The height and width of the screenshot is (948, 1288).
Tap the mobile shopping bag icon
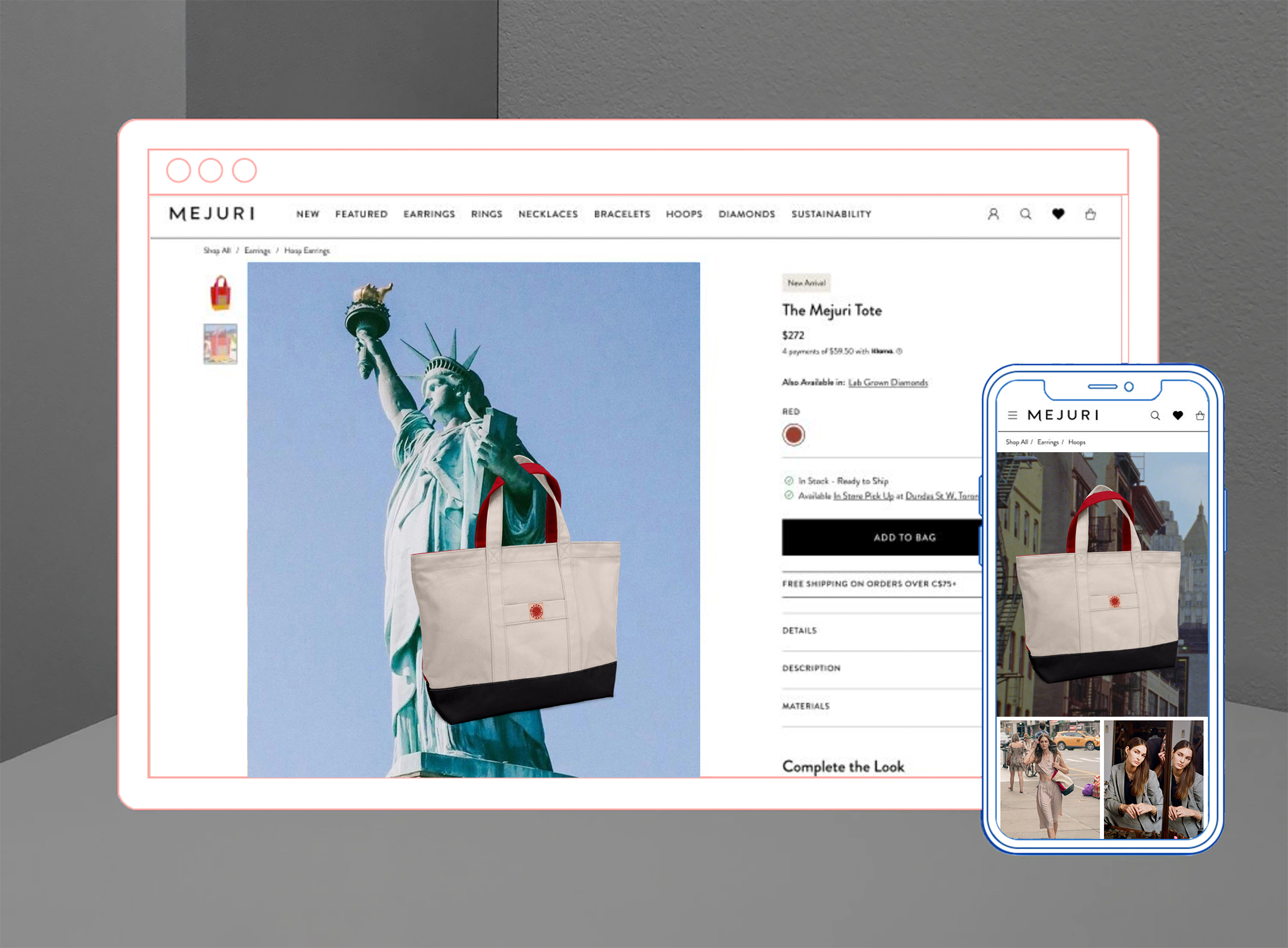1199,415
